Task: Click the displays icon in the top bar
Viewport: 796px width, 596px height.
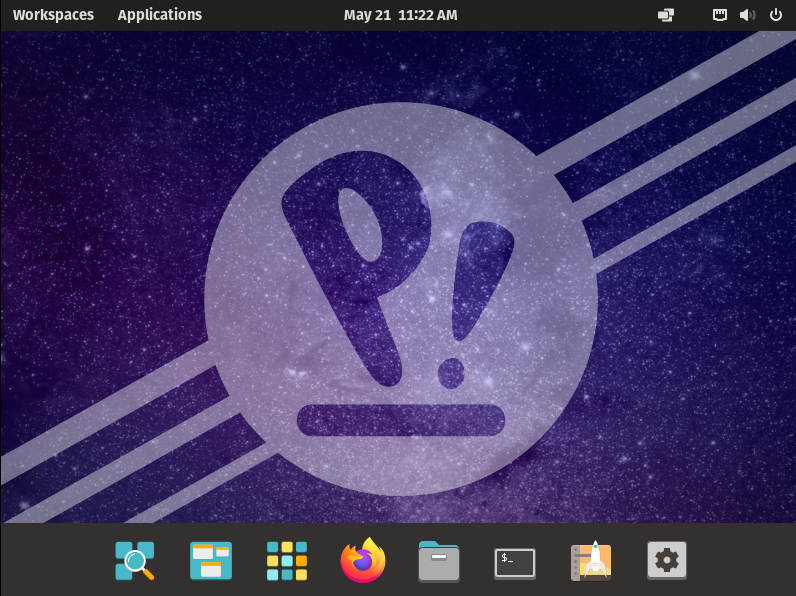Action: (666, 15)
